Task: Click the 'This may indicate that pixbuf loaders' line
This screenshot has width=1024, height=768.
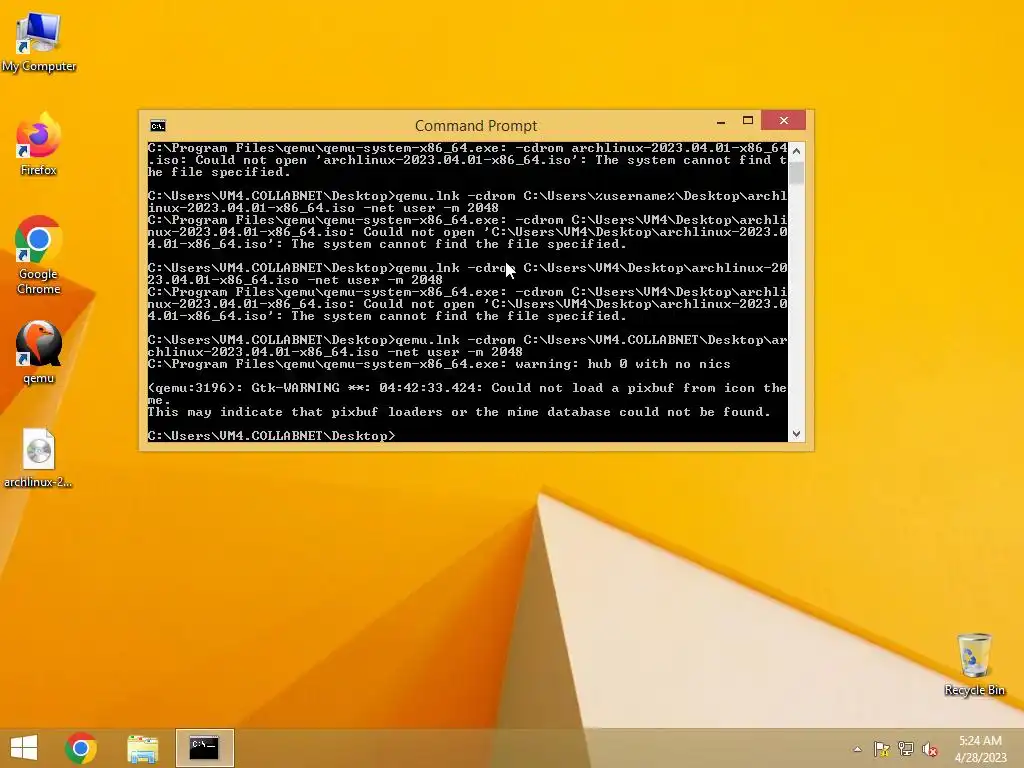Action: click(459, 412)
